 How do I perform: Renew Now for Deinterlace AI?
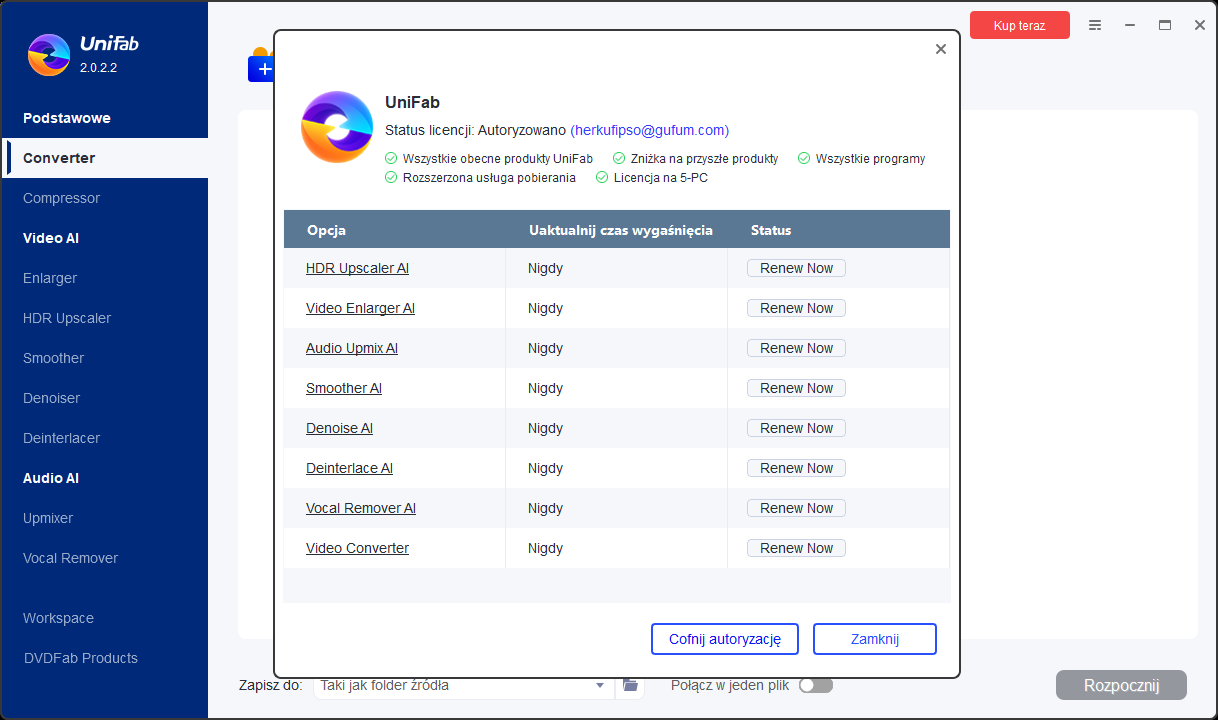click(796, 468)
